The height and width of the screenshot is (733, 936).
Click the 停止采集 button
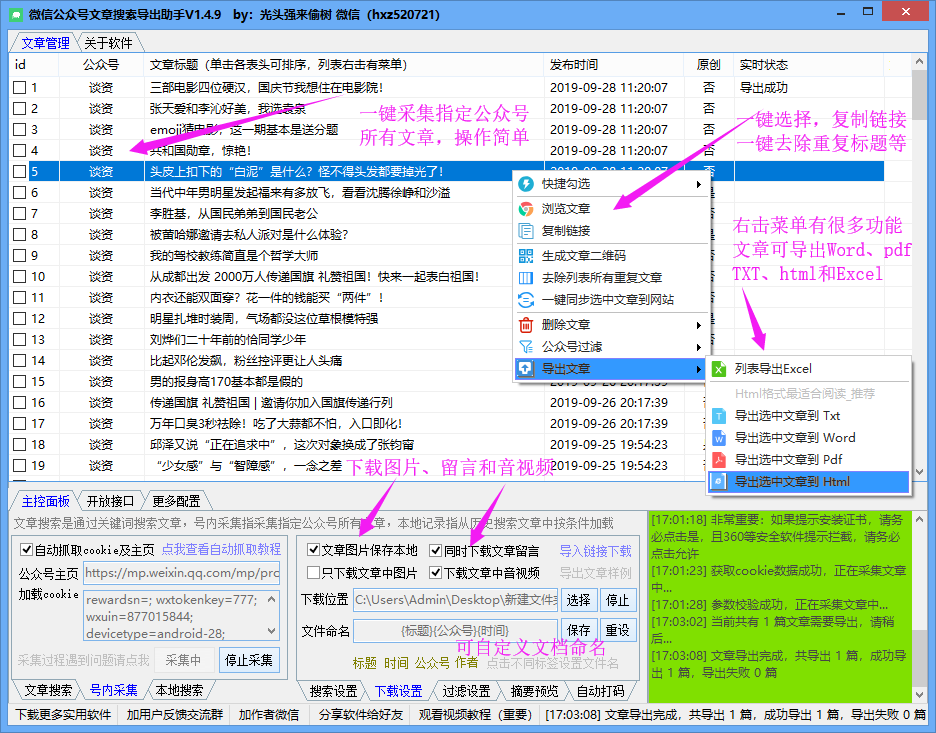[x=248, y=660]
